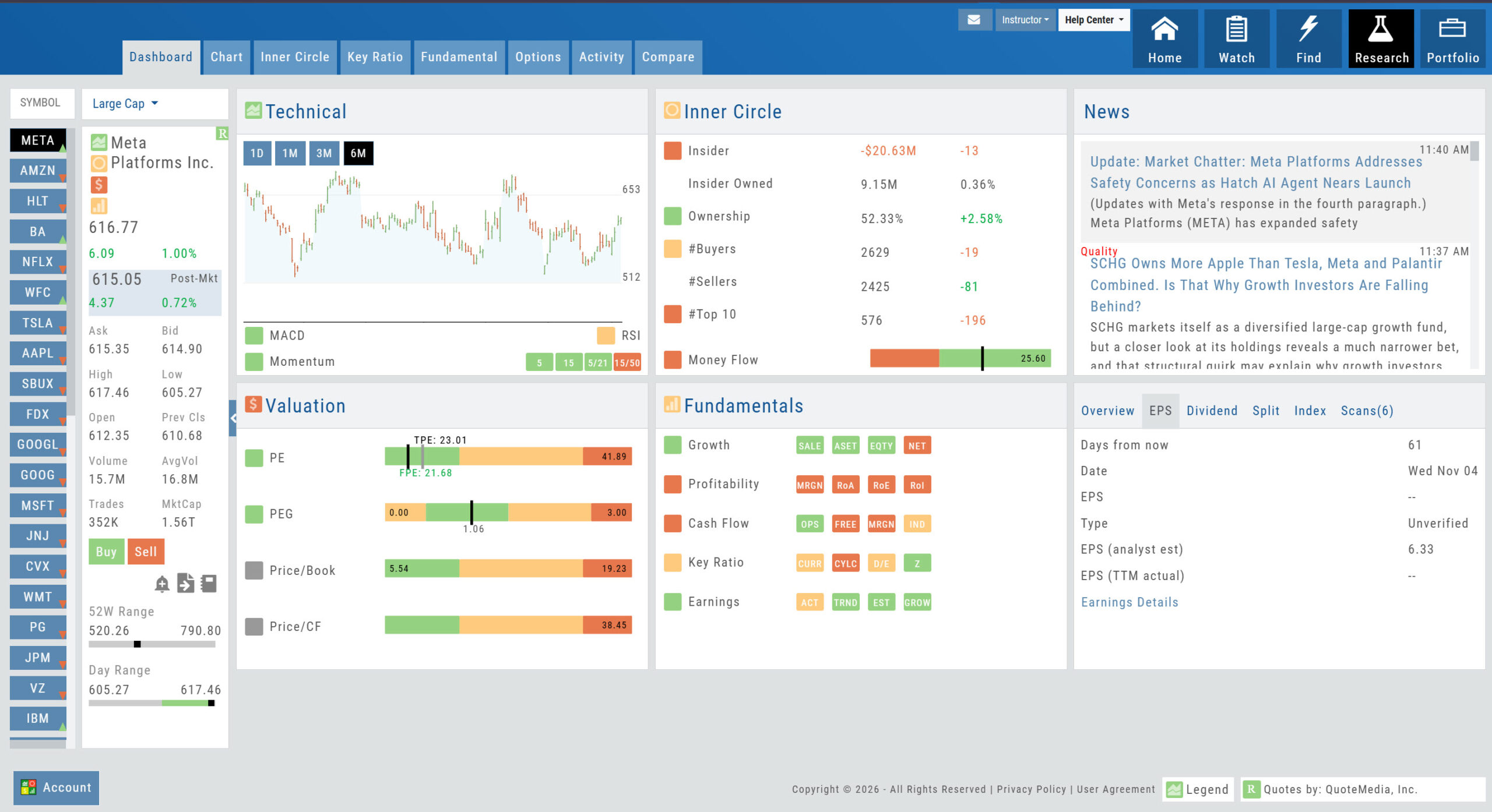Open the Privacy Policy link
Image resolution: width=1492 pixels, height=812 pixels.
coord(1031,789)
